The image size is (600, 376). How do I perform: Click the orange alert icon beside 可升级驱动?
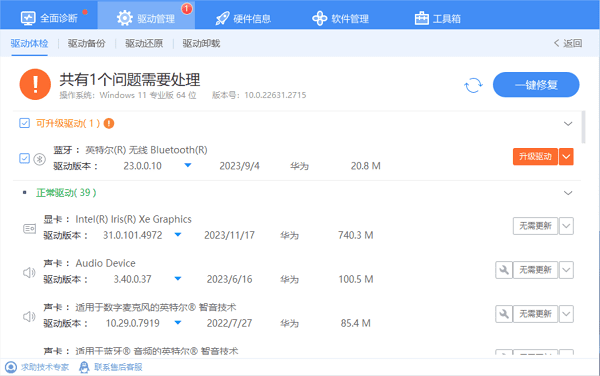109,123
